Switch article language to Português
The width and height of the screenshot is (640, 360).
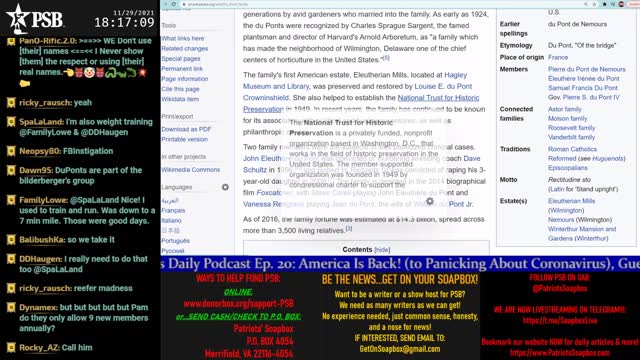[176, 241]
